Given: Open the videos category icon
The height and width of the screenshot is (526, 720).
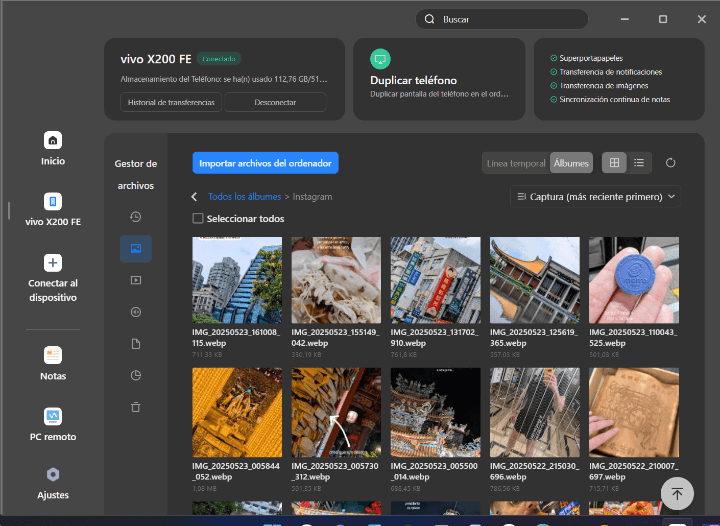Looking at the screenshot, I should pos(136,280).
